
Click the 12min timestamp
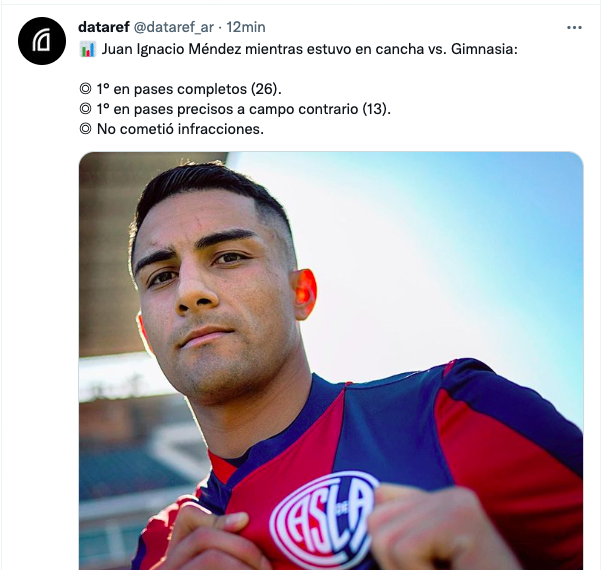pyautogui.click(x=246, y=27)
